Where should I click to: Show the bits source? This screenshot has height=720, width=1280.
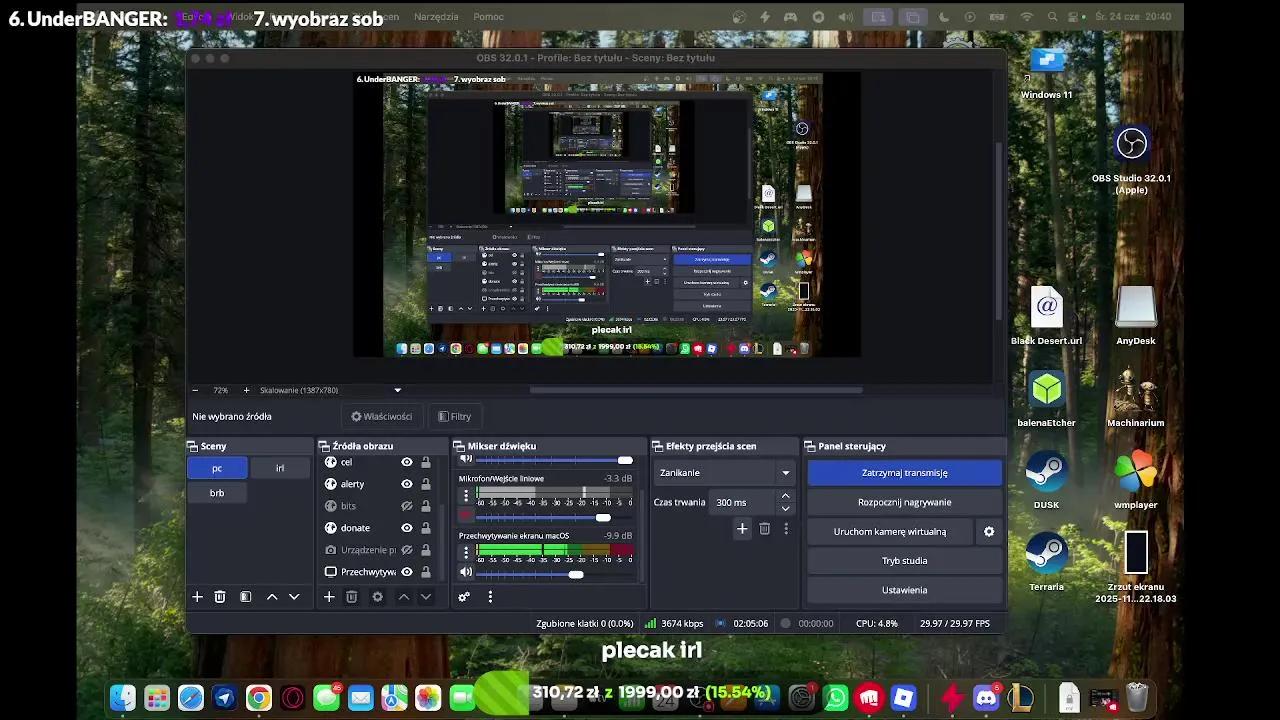point(407,506)
